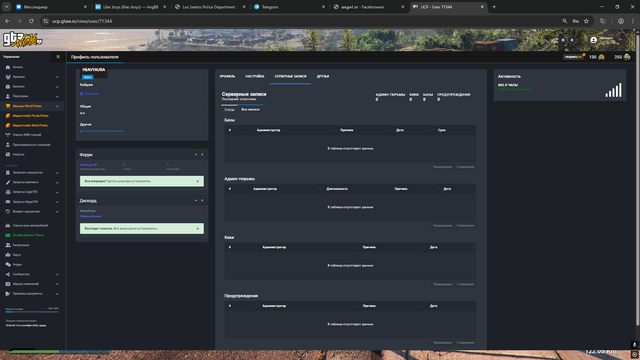This screenshot has width=640, height=360.
Task: Dismiss the green forum donor group notification
Action: click(198, 181)
